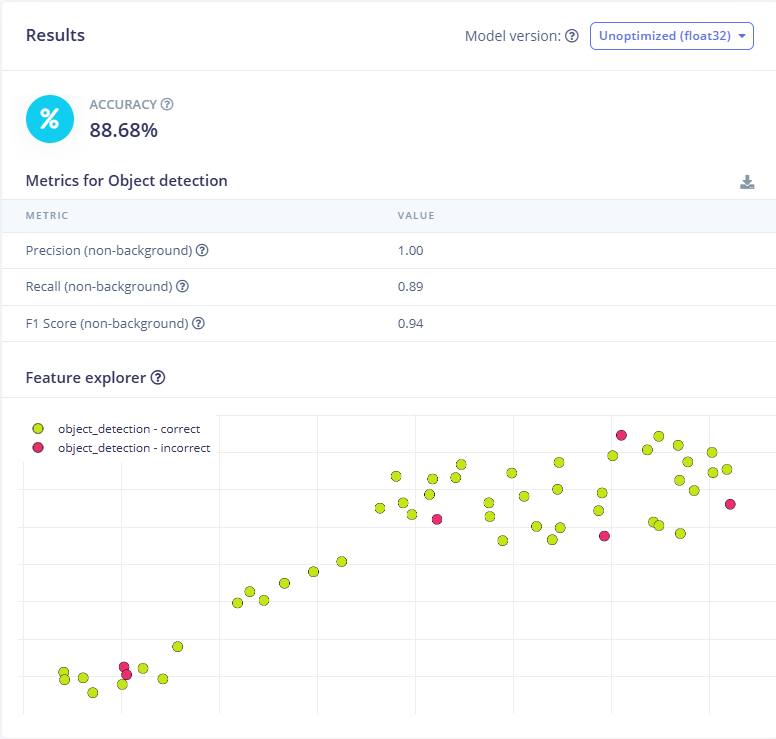Toggle 'object_detection - correct' legend series

(x=129, y=429)
